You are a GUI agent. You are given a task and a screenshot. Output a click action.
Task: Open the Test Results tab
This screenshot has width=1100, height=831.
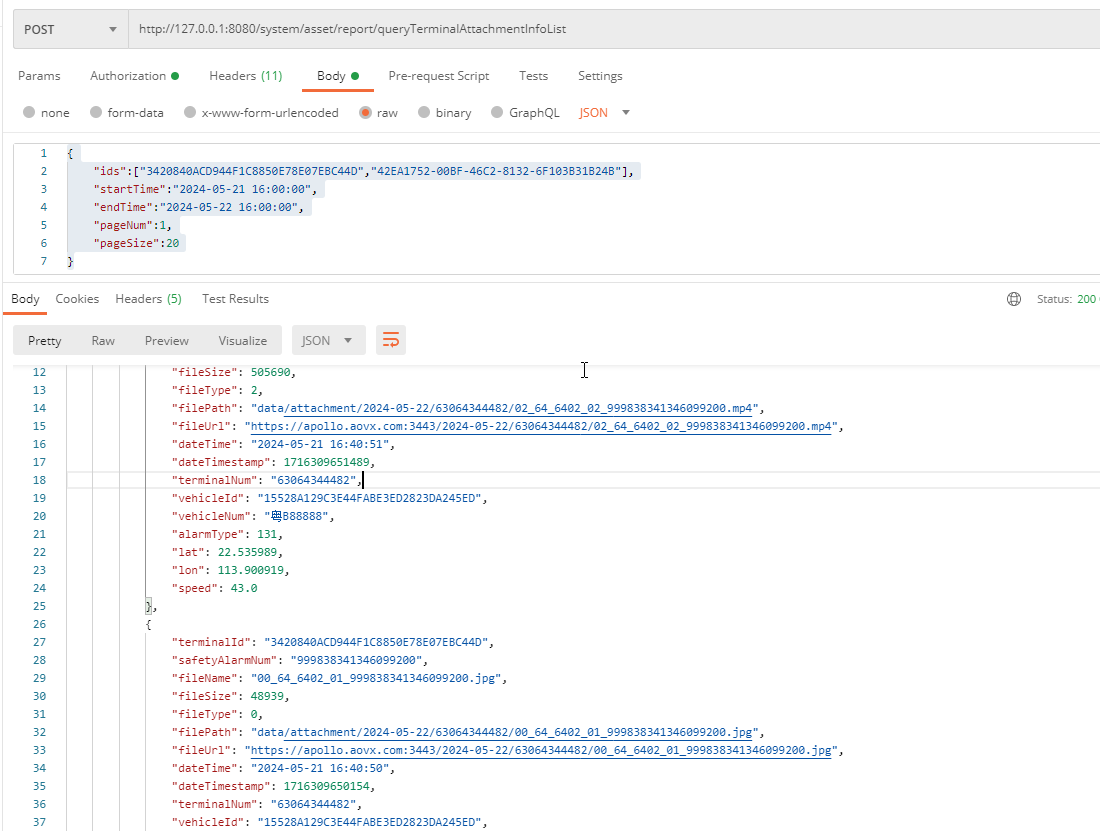(x=235, y=299)
